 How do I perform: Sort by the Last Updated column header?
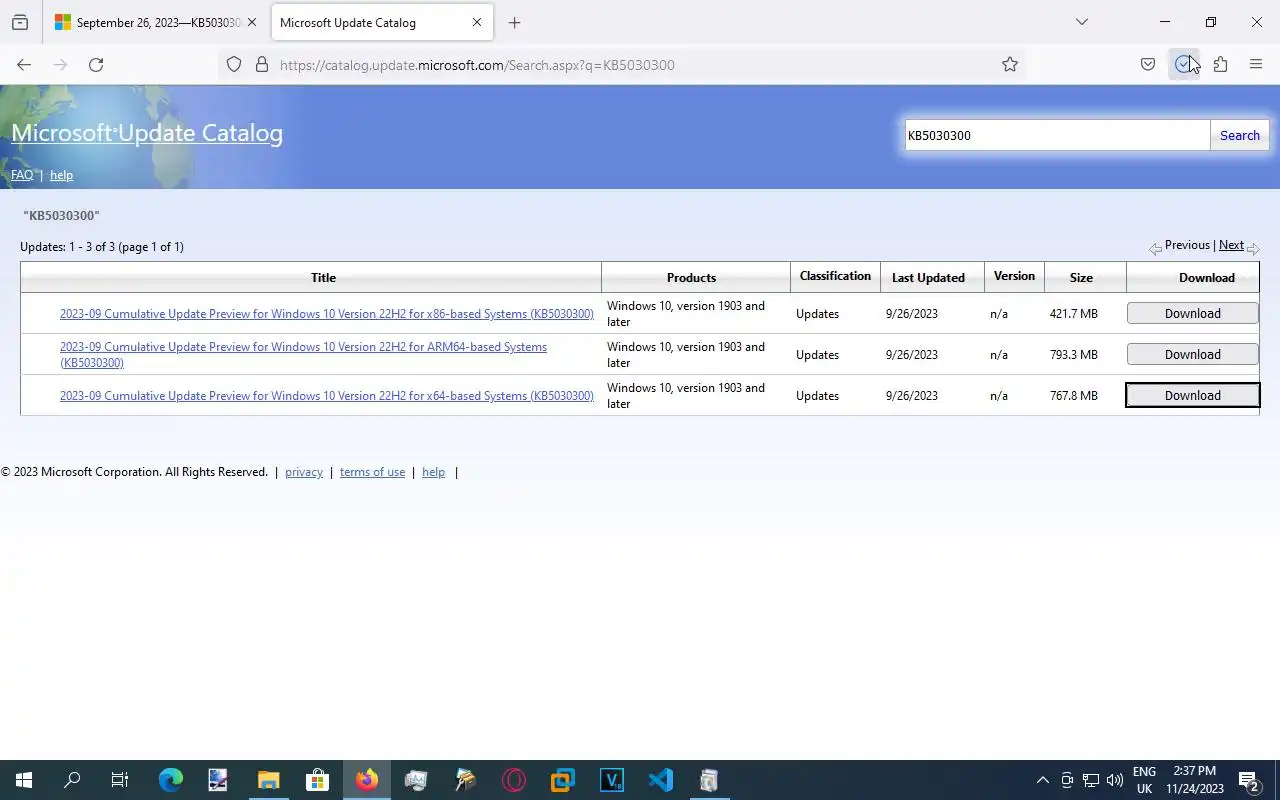928,278
